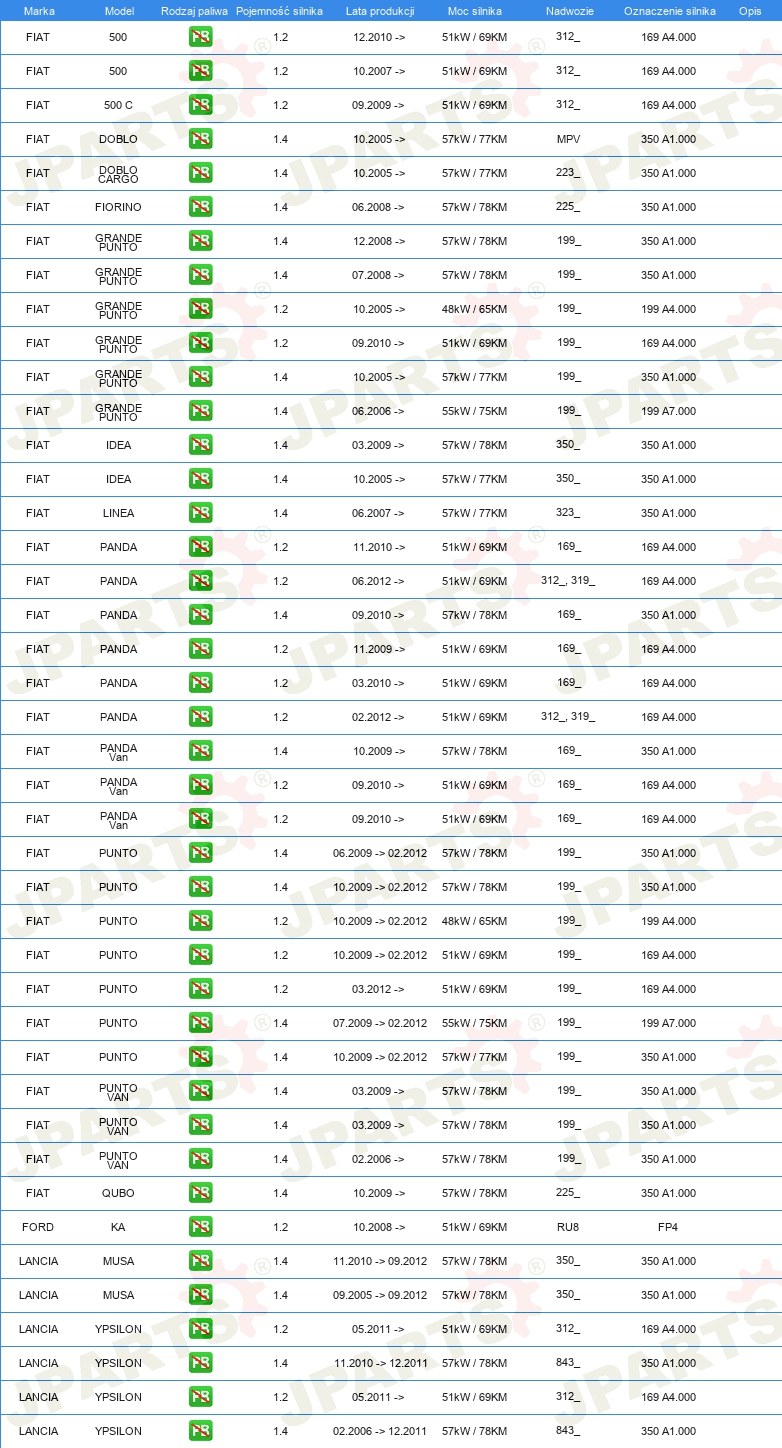This screenshot has width=782, height=1448.
Task: Click the fuel icon in the LINEA row
Action: point(200,513)
